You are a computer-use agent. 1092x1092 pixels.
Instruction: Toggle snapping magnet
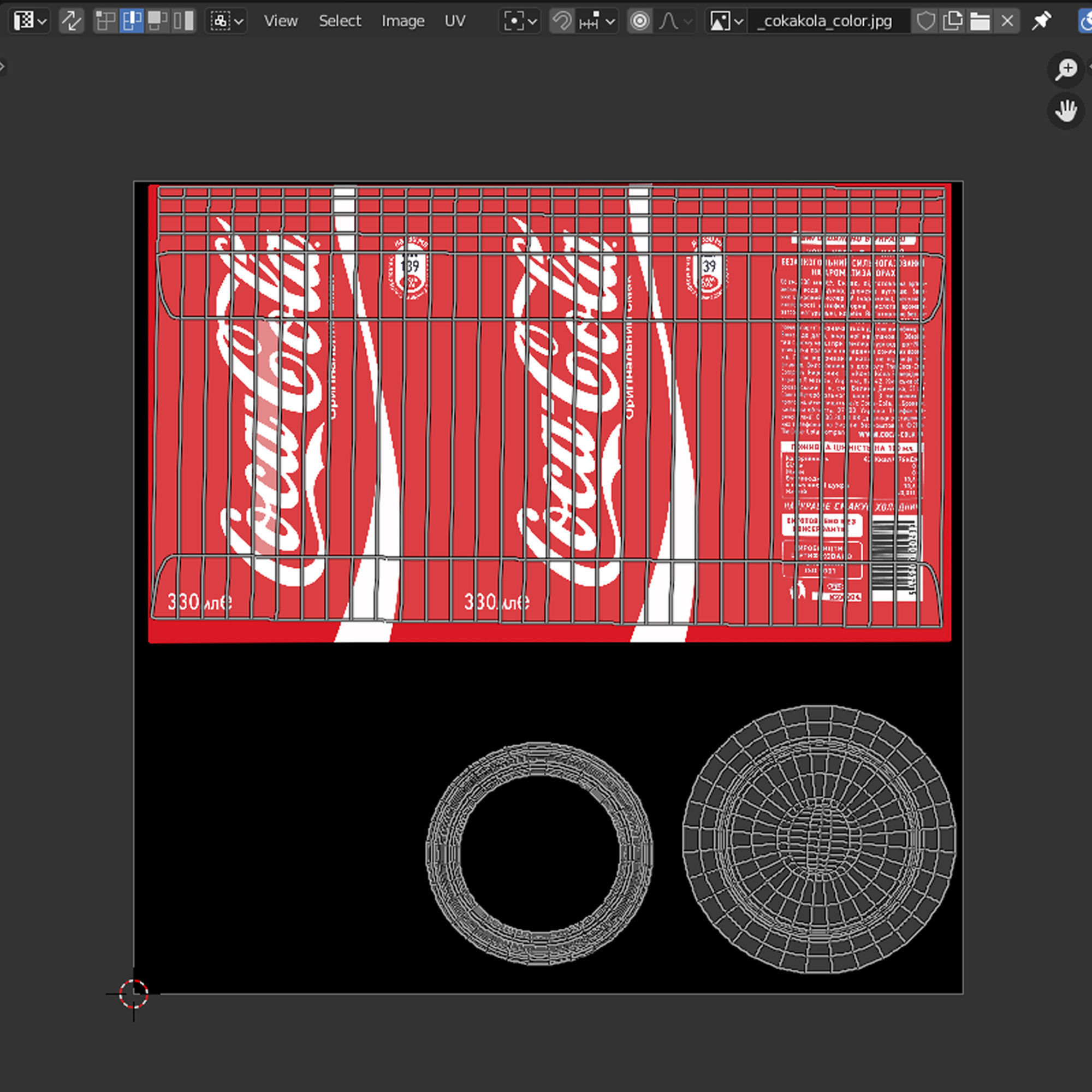(x=562, y=21)
